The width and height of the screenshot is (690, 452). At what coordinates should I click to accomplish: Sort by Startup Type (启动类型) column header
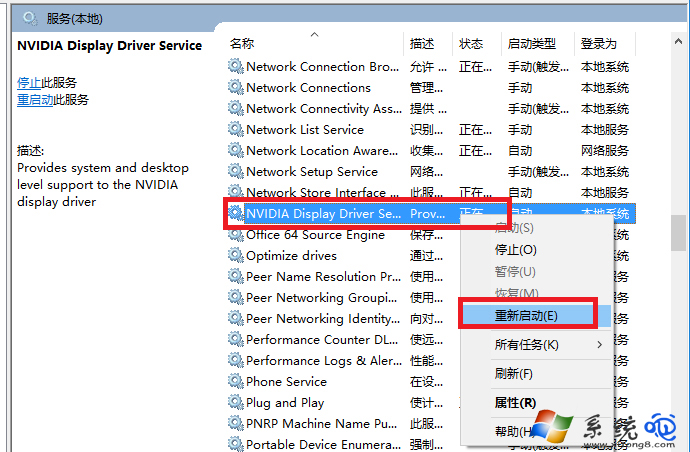click(531, 44)
